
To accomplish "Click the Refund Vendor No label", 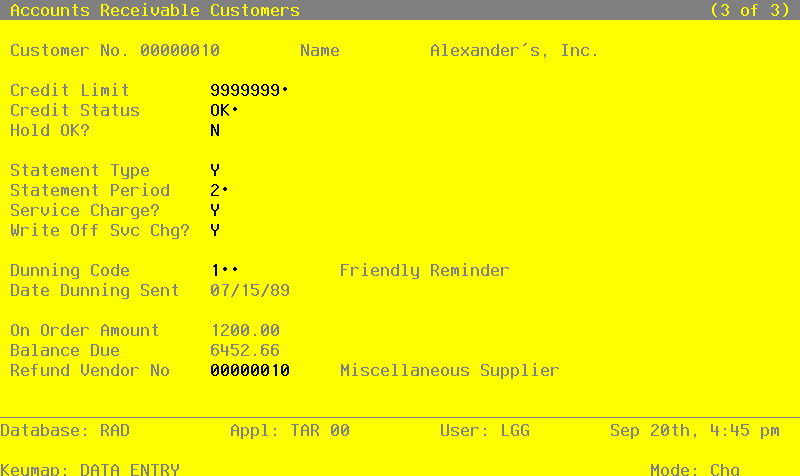I will [90, 370].
